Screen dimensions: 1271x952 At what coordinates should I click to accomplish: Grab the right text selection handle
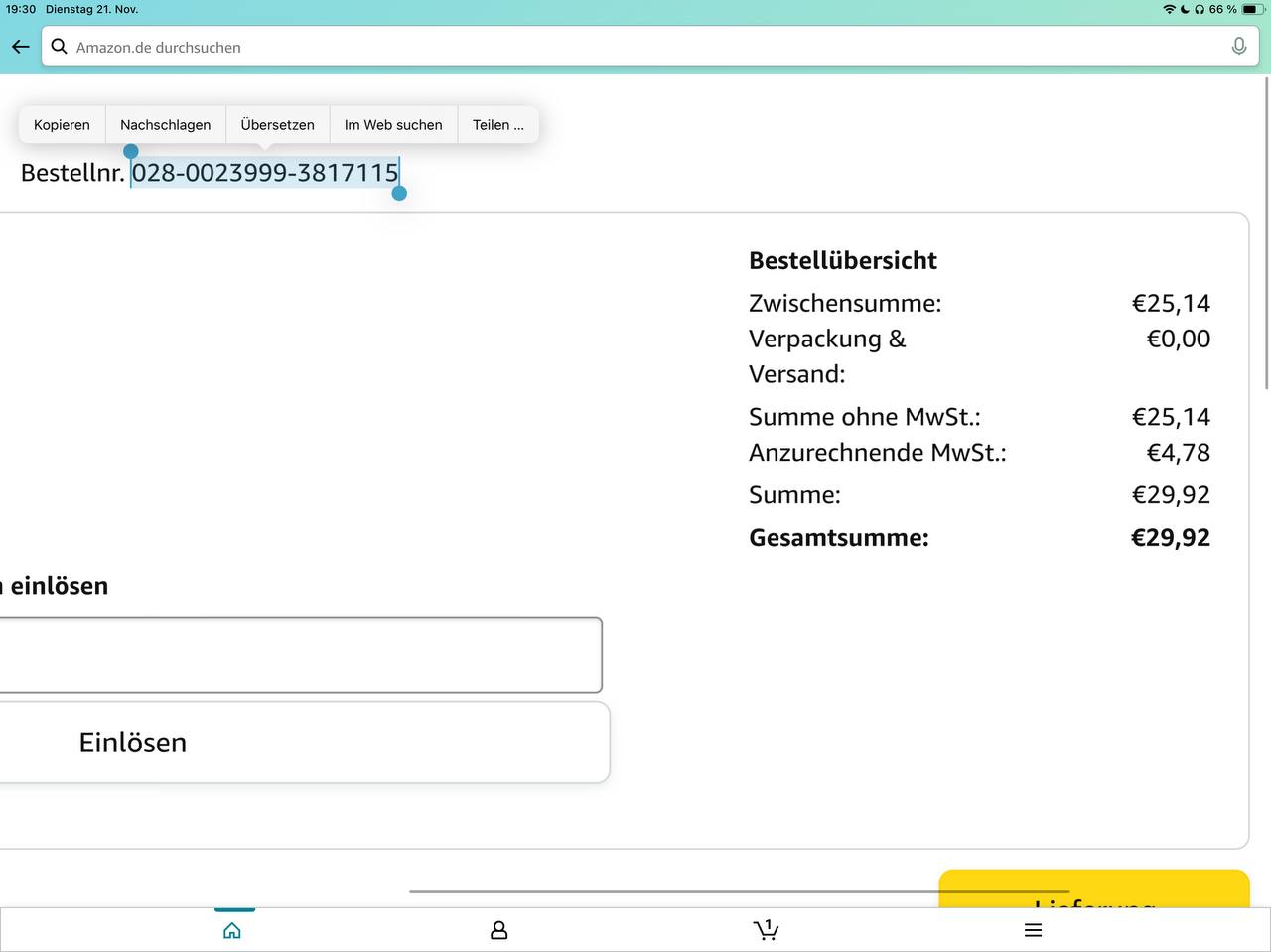tap(399, 193)
